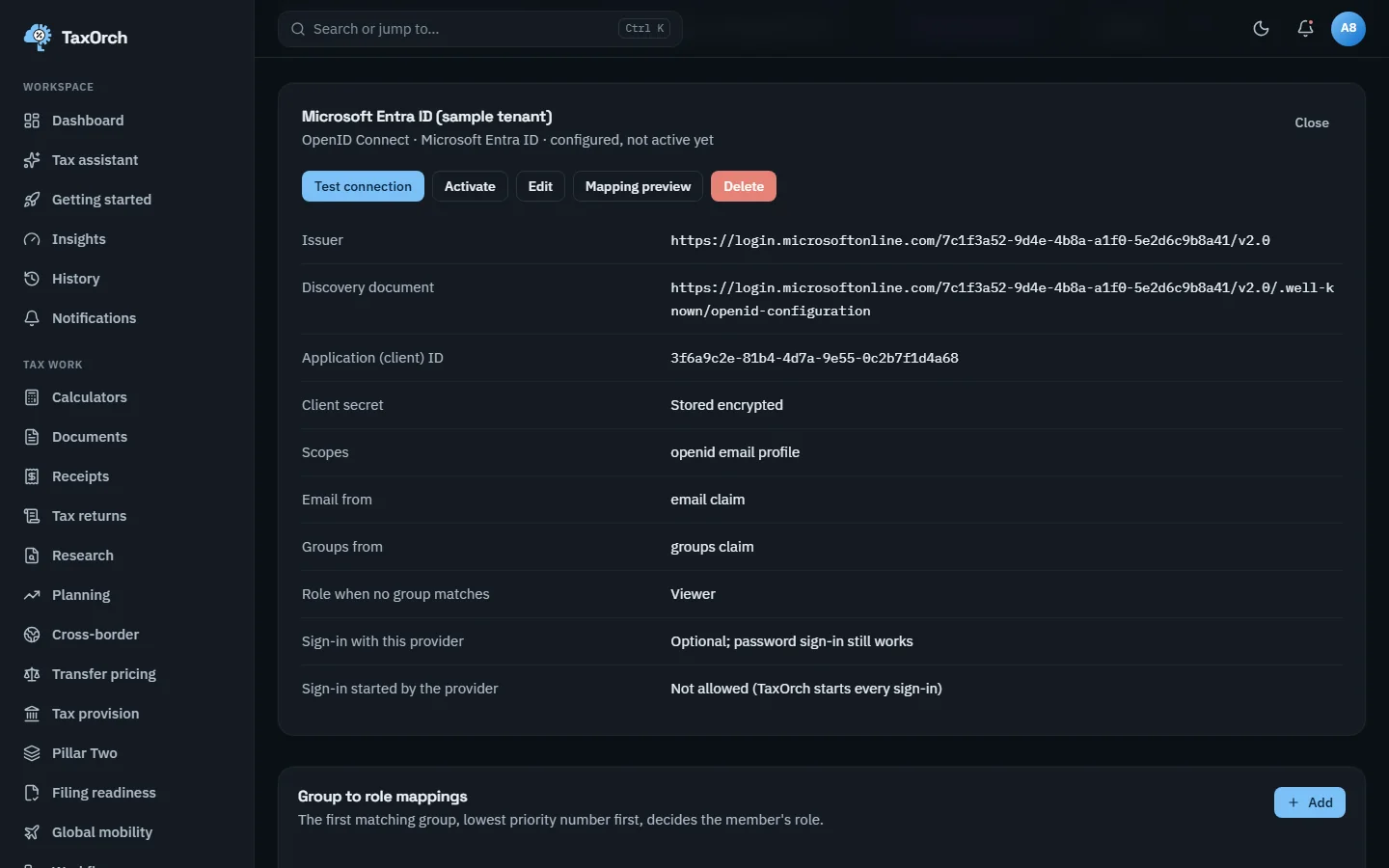Click the Tax assistant sparkle icon
1389x868 pixels.
pyautogui.click(x=32, y=160)
